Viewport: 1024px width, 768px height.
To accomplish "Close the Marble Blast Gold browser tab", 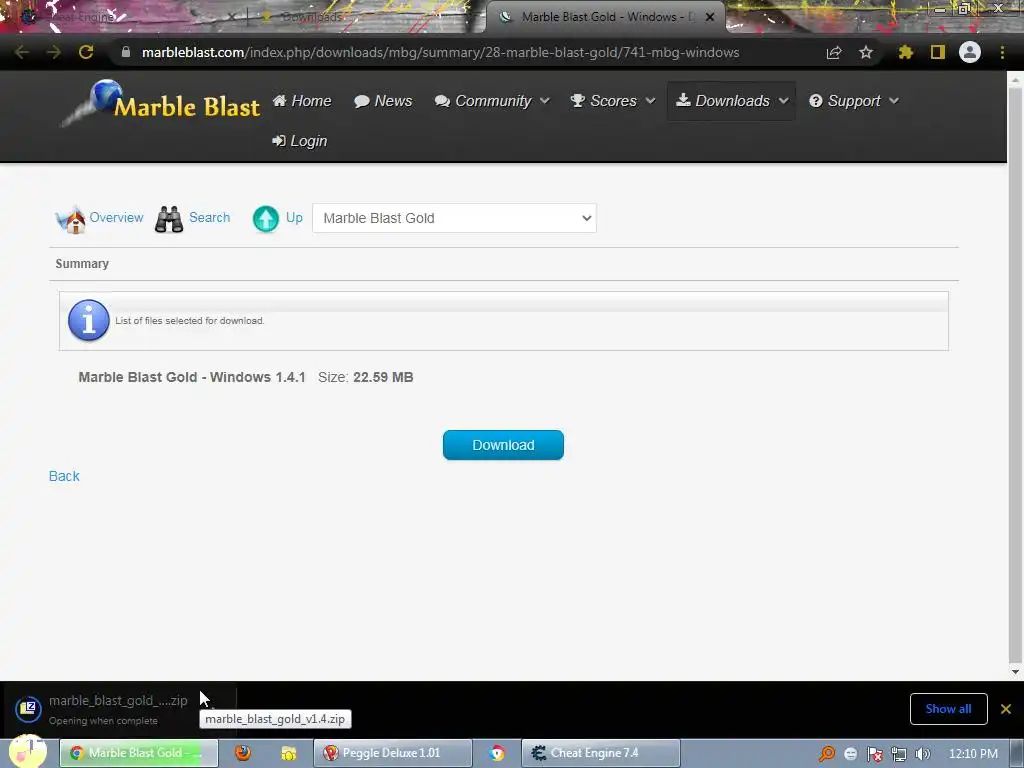I will coord(710,17).
